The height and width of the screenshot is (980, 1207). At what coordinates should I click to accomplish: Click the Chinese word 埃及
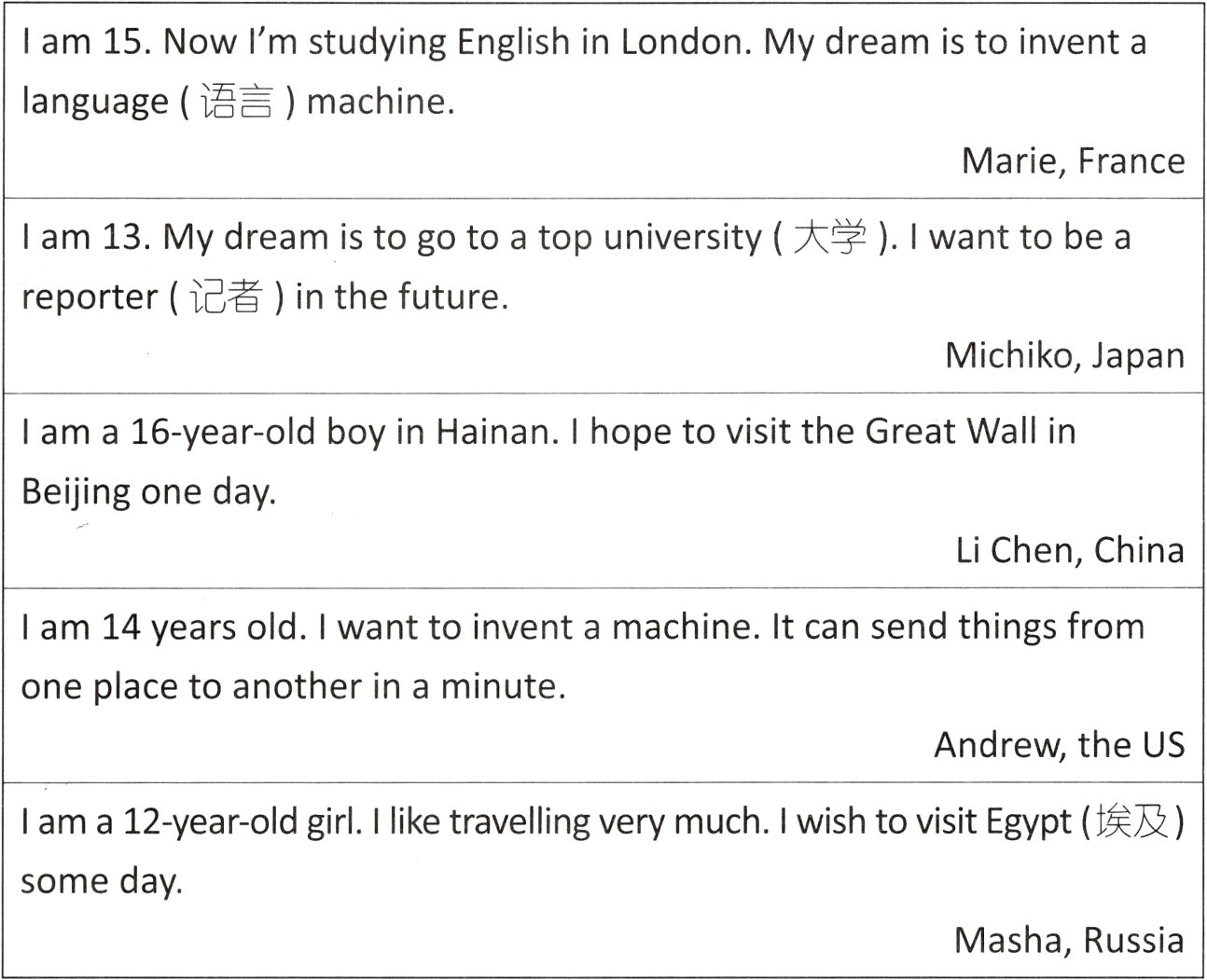pos(1131,821)
